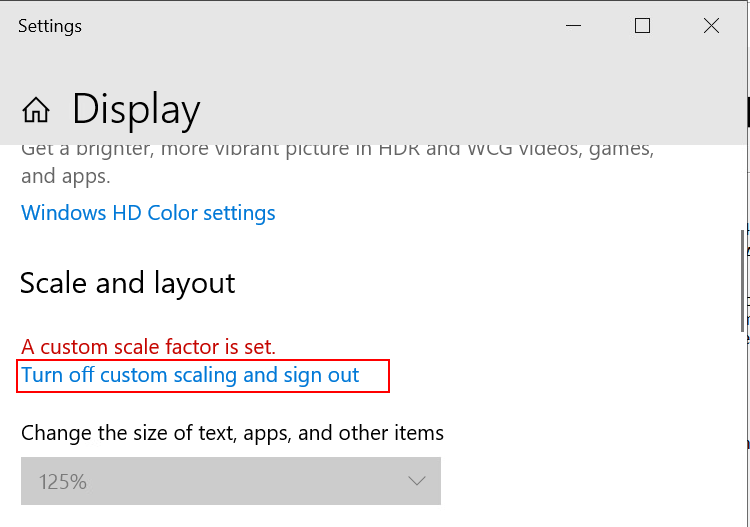Click the Display page heading
This screenshot has width=750, height=527.
point(136,109)
